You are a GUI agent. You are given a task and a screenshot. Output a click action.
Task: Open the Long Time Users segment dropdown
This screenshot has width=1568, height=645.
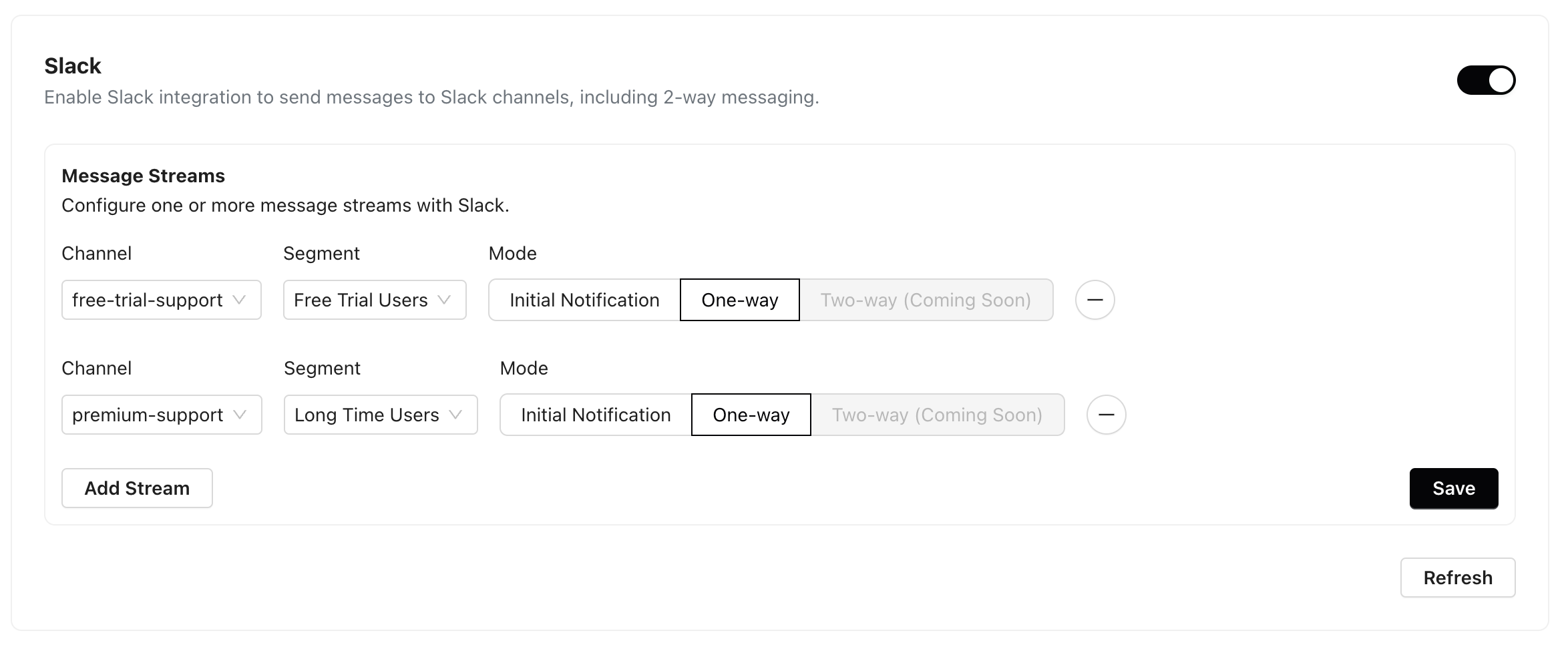pyautogui.click(x=381, y=415)
